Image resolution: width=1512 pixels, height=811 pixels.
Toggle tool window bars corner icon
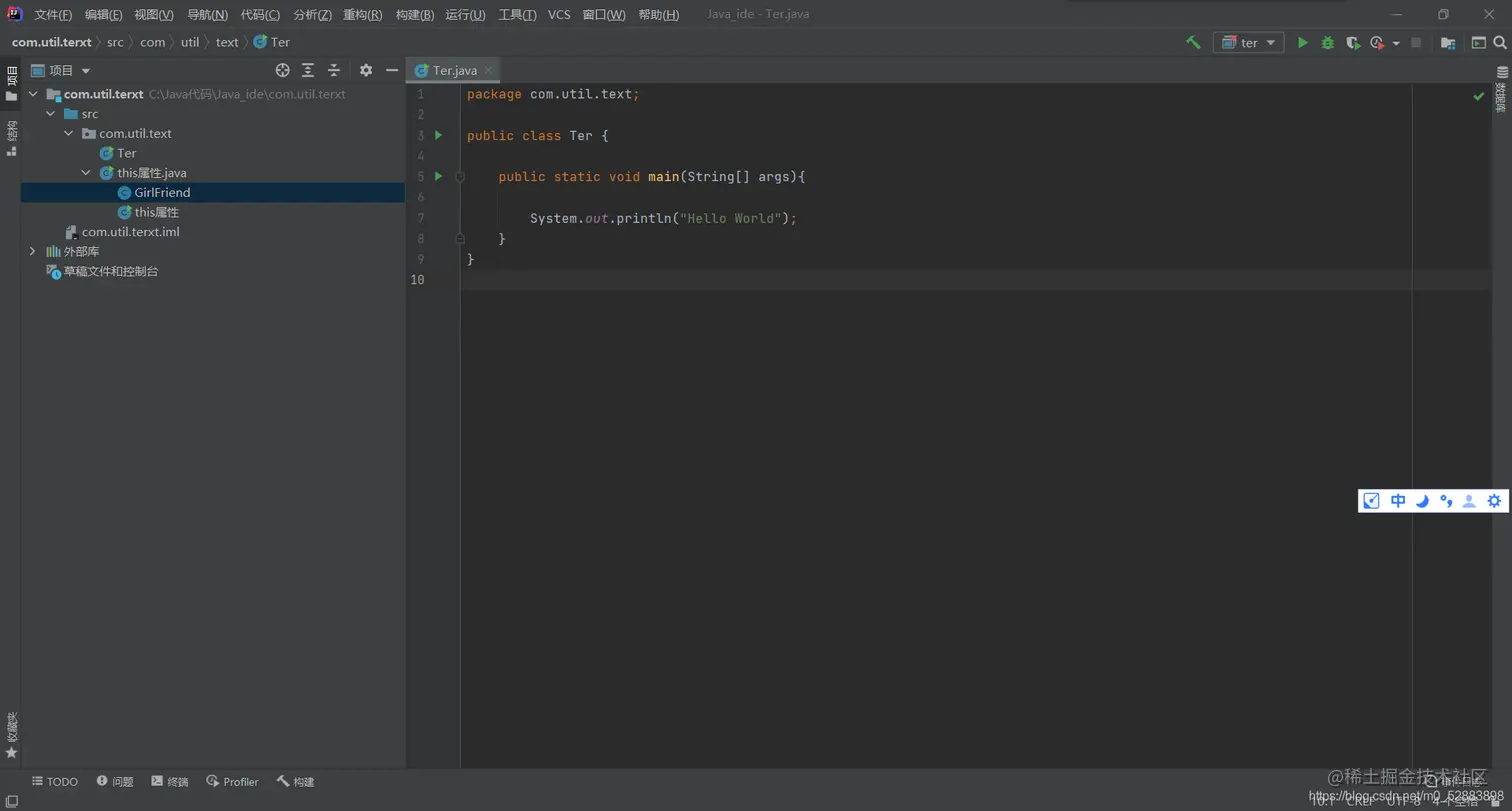tap(11, 801)
